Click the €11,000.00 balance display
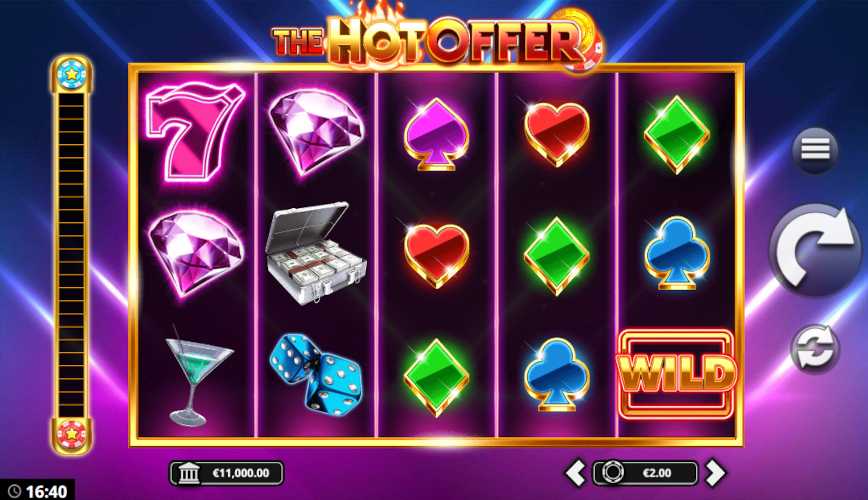The image size is (868, 500). pyautogui.click(x=226, y=473)
